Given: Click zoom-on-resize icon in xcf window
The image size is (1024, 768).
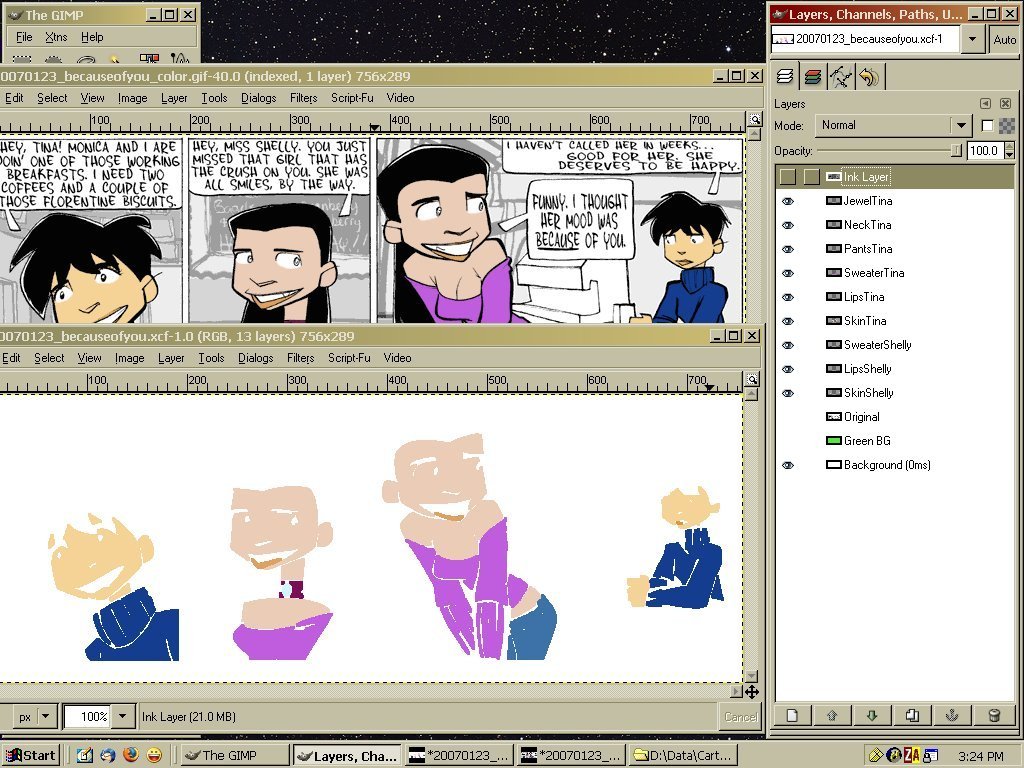Looking at the screenshot, I should tap(752, 379).
